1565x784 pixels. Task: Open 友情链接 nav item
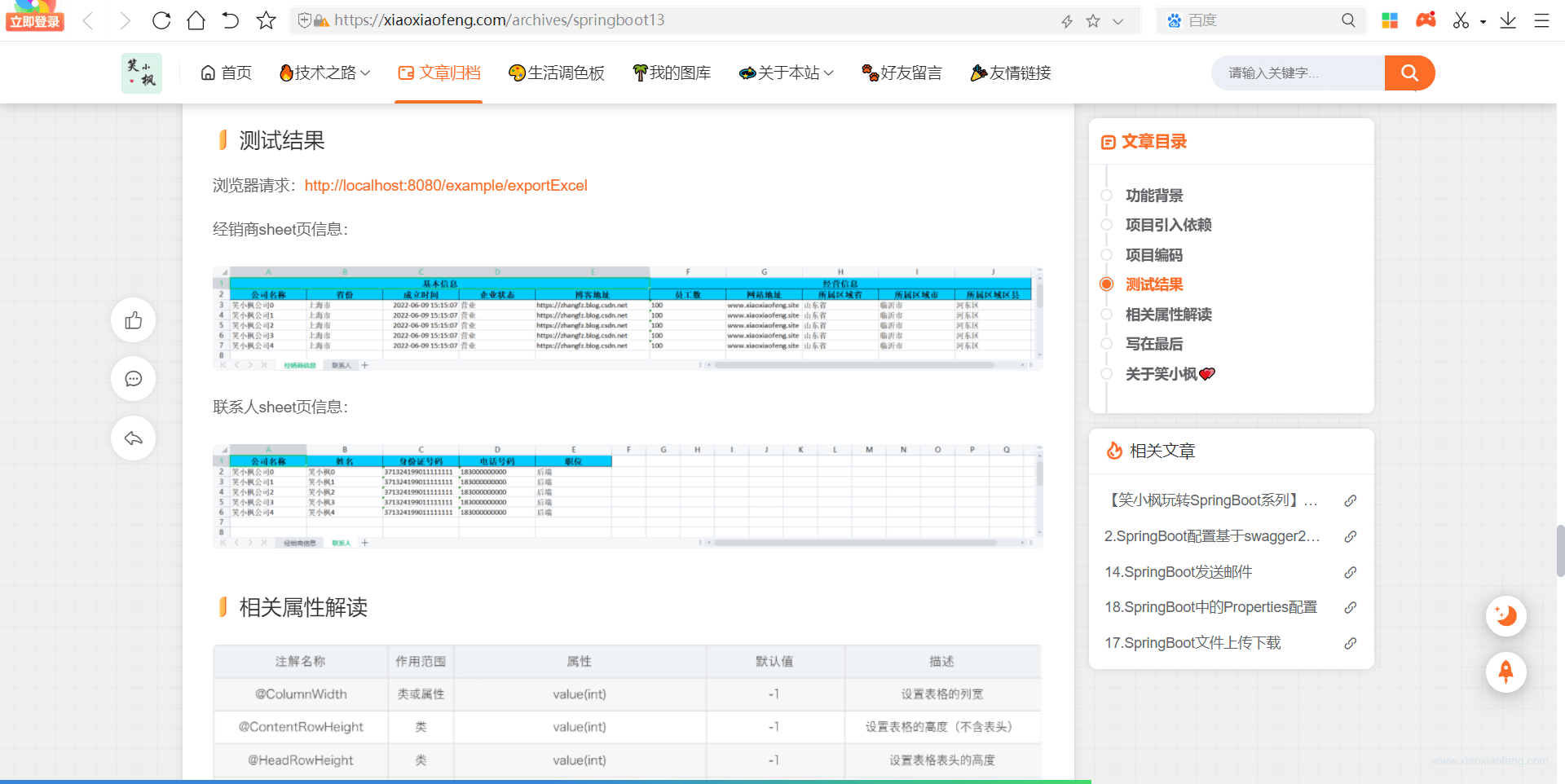(1011, 73)
